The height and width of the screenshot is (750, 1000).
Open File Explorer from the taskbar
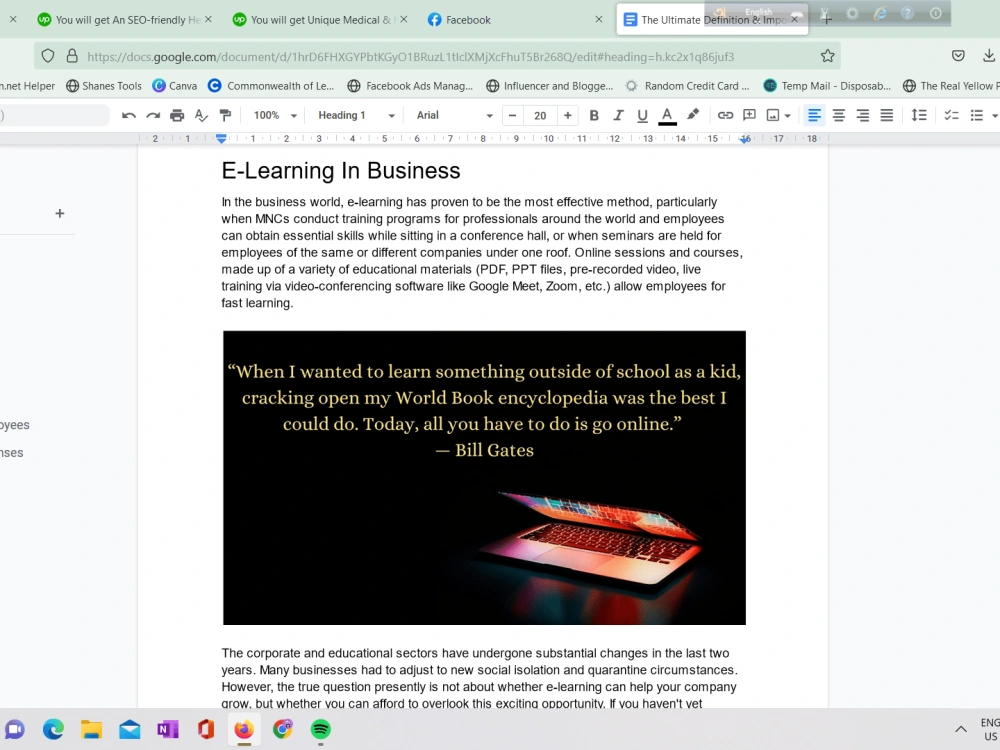click(91, 729)
